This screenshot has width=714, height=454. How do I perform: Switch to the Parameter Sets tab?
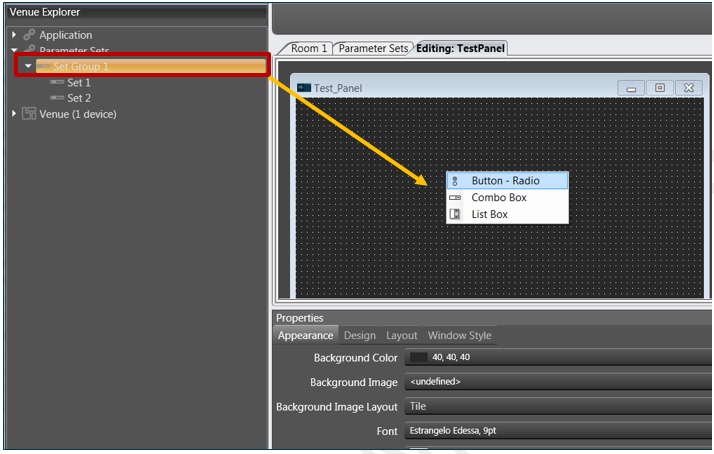(x=373, y=48)
